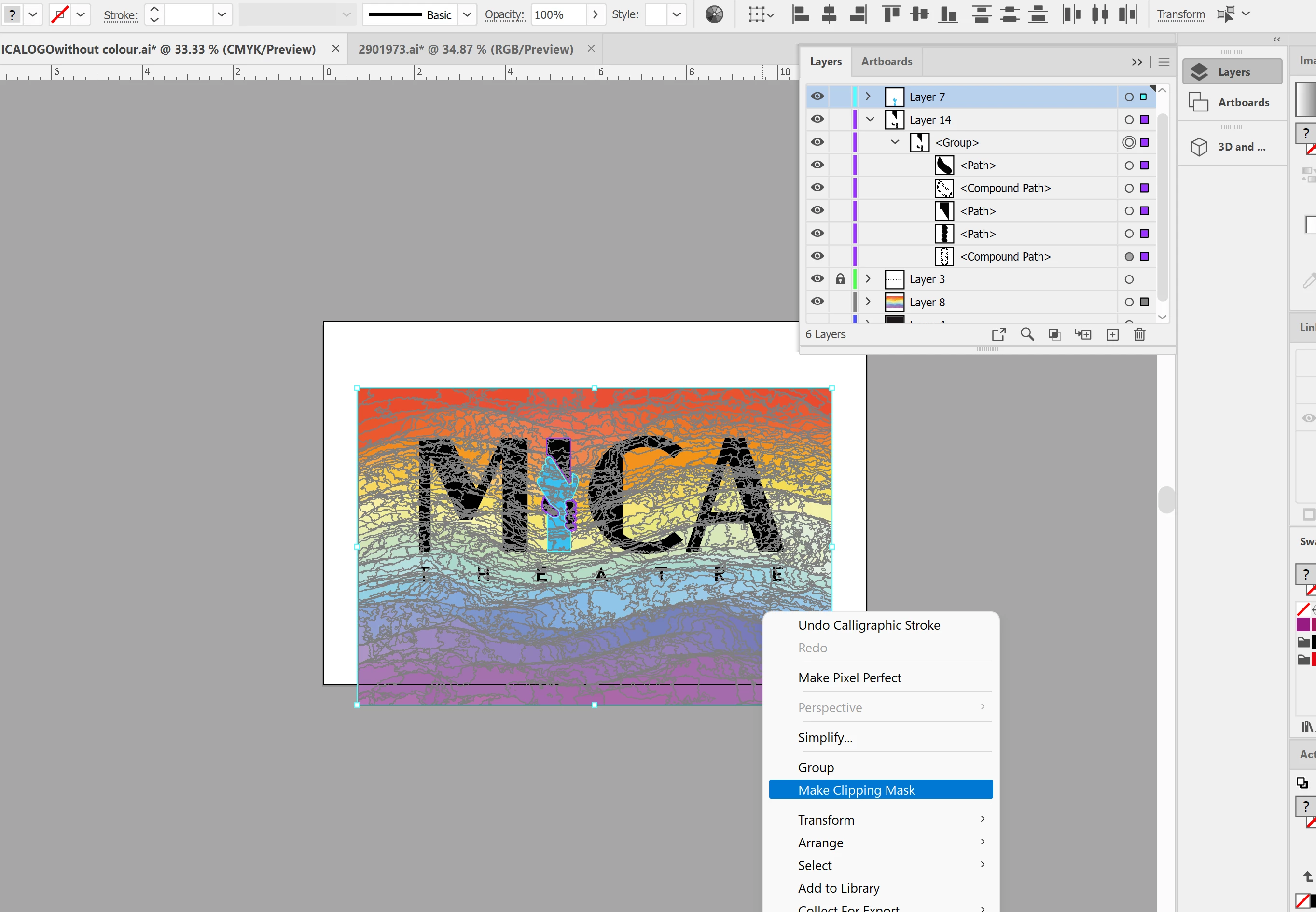
Task: Open the 3D and Materials panel button
Action: pos(1232,147)
